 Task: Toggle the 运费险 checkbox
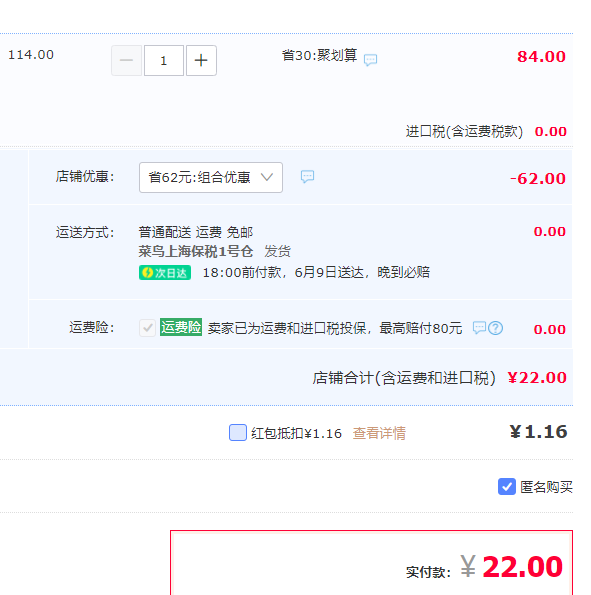tap(147, 328)
